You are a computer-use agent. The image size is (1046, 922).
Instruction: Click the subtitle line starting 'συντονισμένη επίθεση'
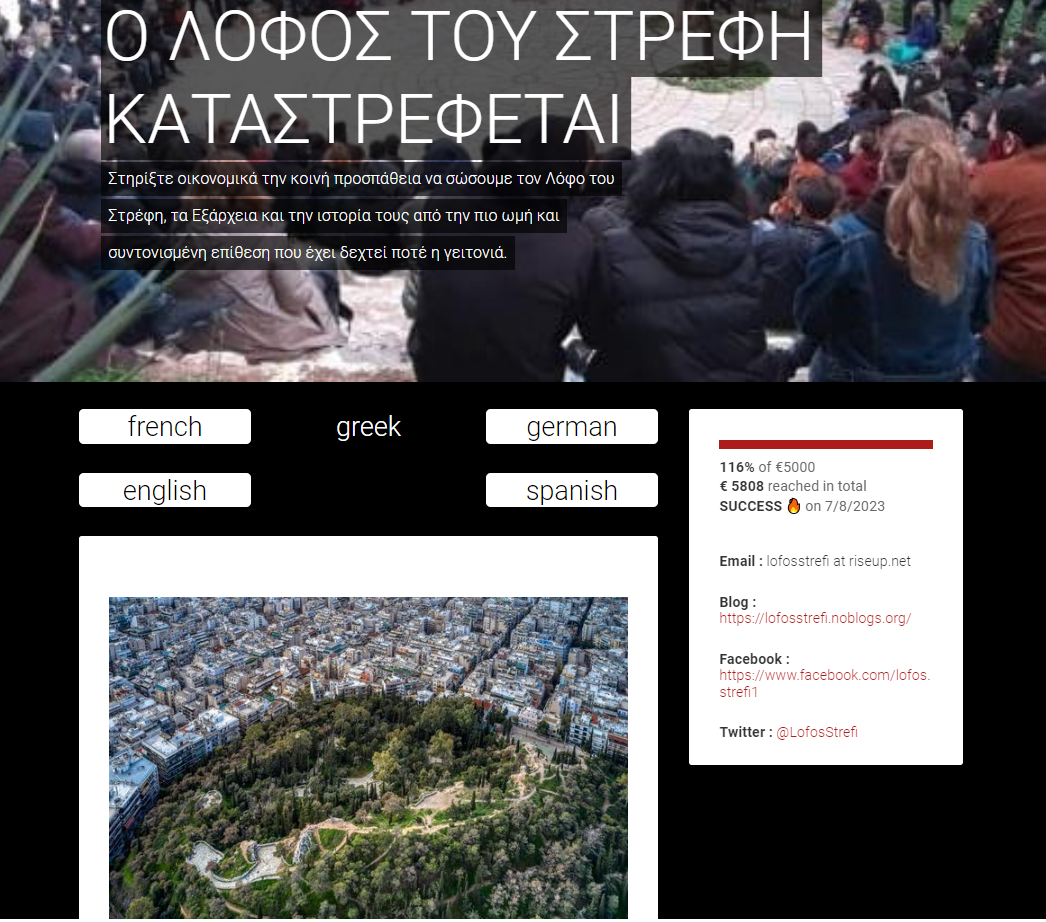pos(308,253)
